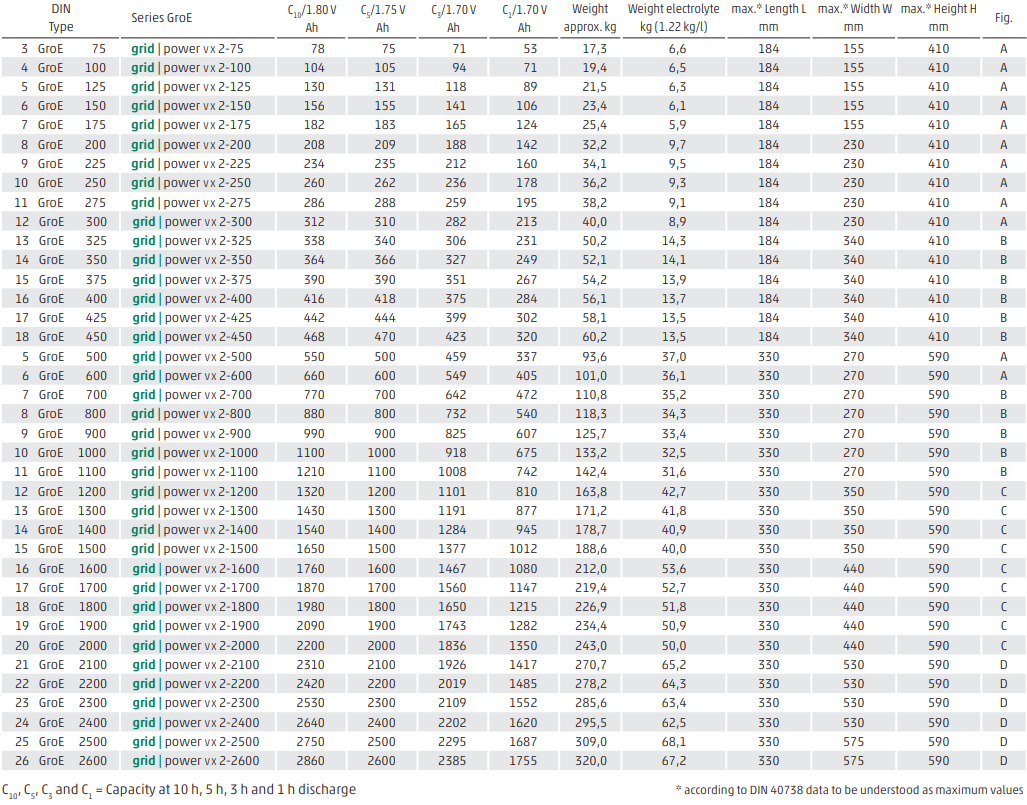Click the capacity value "2019"
Image resolution: width=1027 pixels, height=805 pixels.
[452, 684]
